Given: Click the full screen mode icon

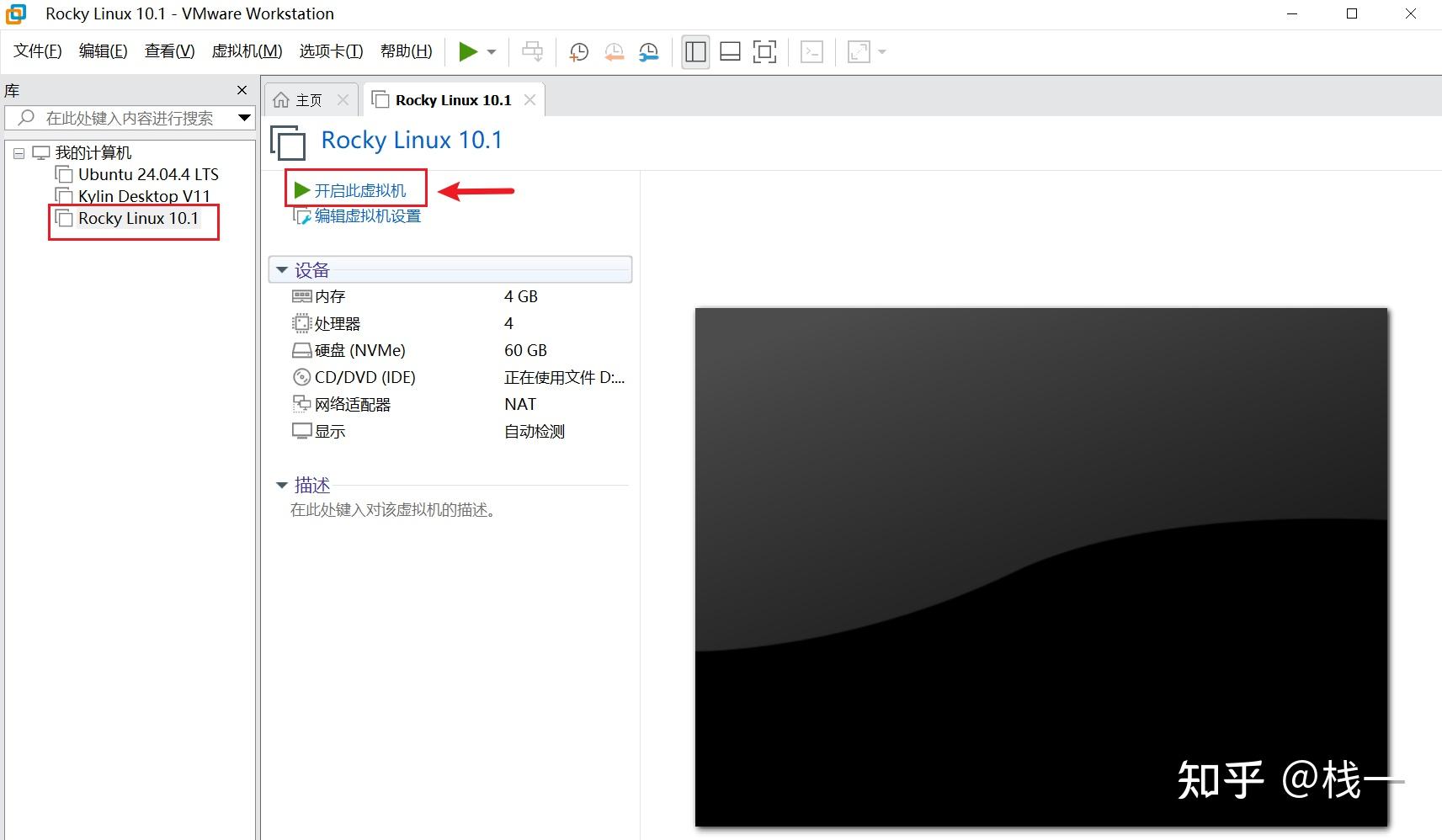Looking at the screenshot, I should click(x=764, y=52).
